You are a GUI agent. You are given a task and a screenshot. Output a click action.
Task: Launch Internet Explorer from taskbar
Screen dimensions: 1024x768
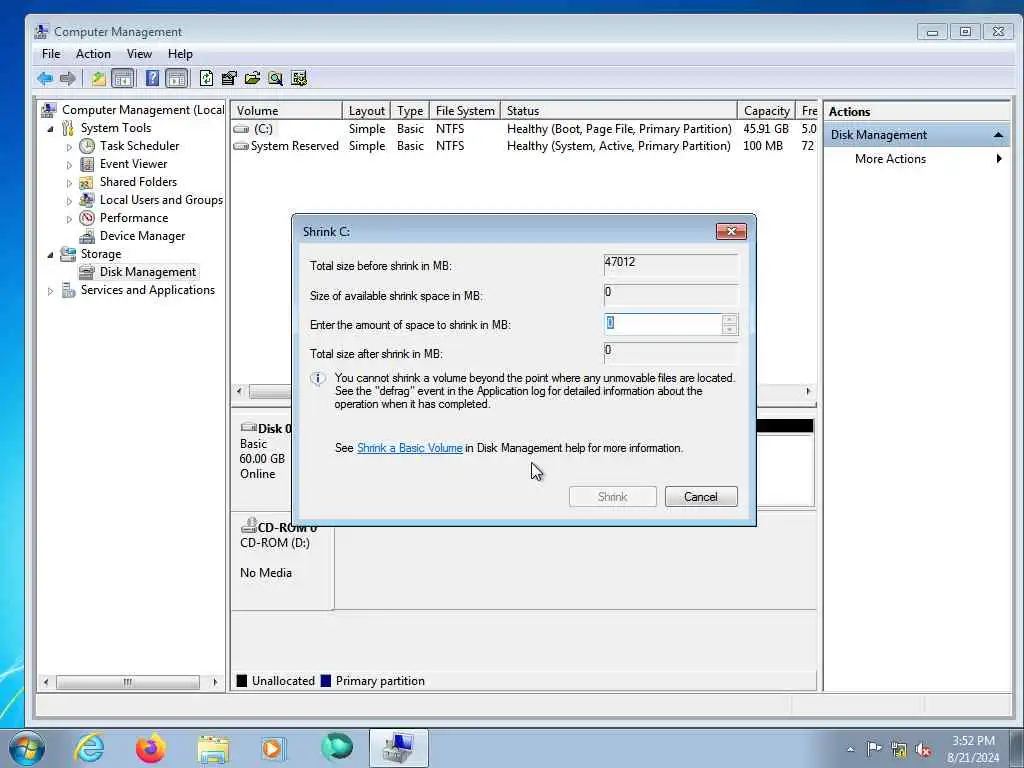89,748
